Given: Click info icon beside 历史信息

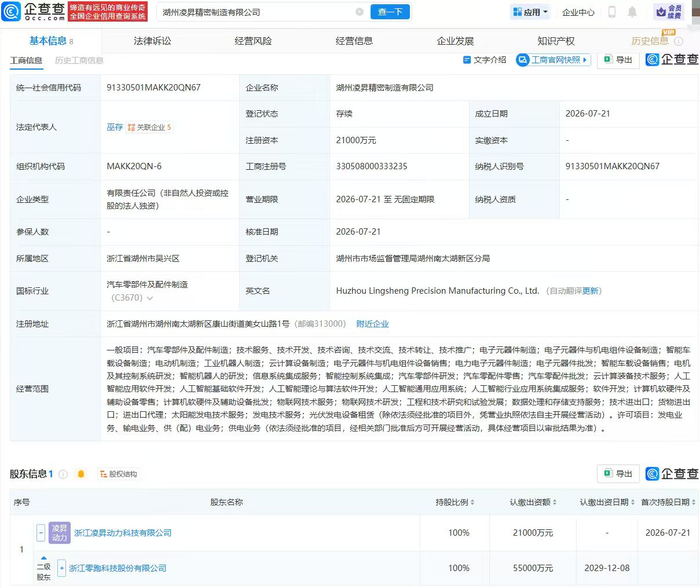Looking at the screenshot, I should point(679,42).
